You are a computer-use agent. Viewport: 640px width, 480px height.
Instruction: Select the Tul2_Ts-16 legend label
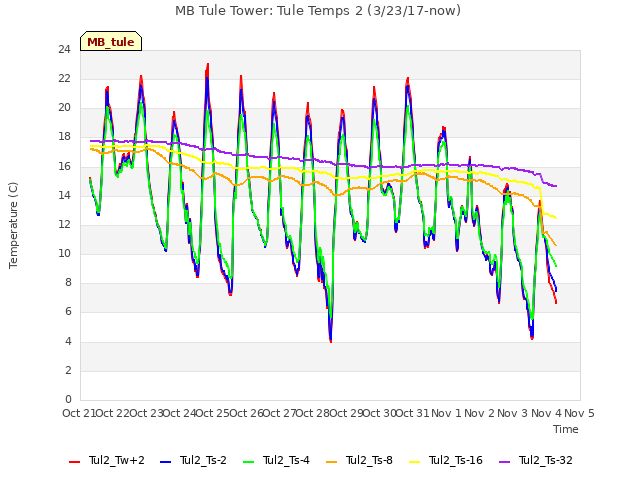click(x=456, y=460)
